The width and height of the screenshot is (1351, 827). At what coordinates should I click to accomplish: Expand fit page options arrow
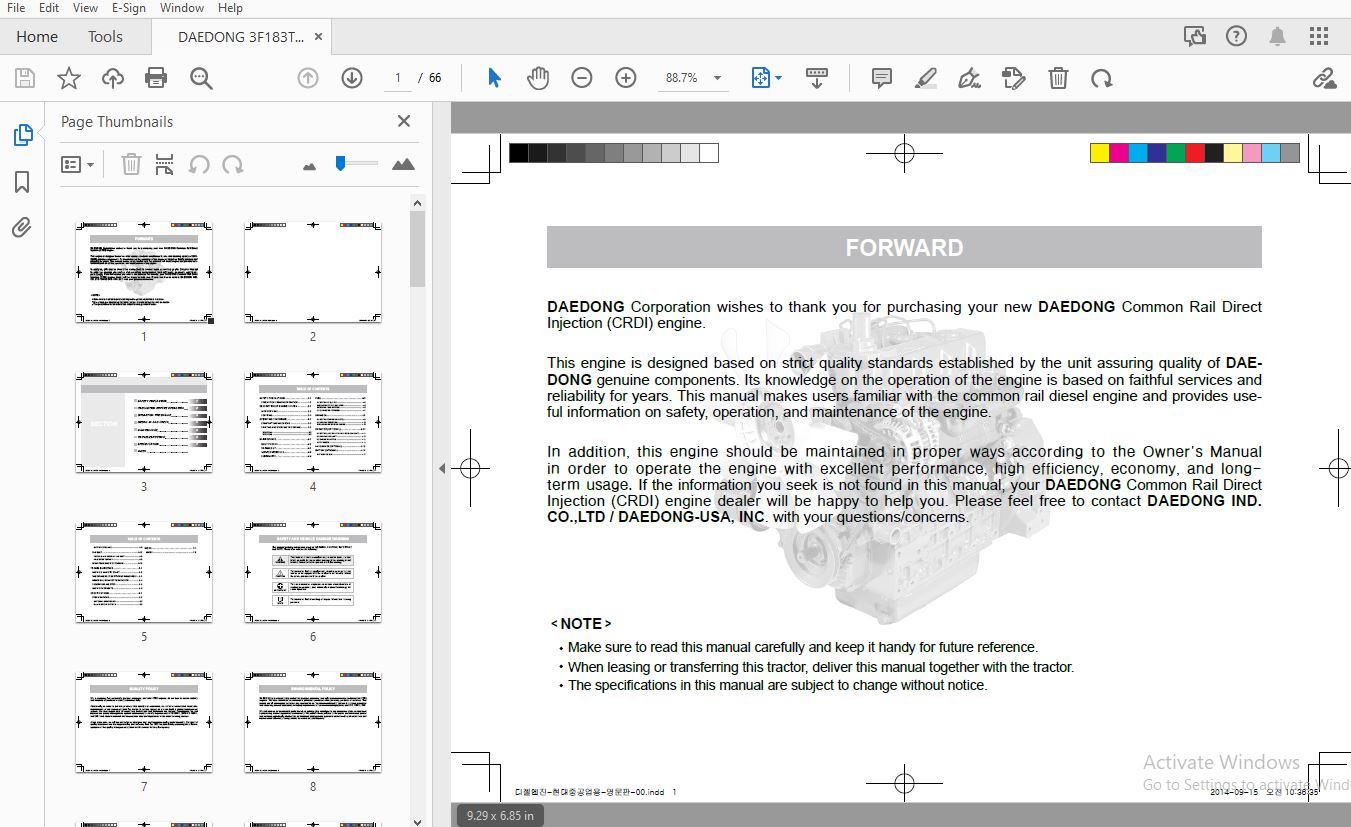(x=778, y=78)
